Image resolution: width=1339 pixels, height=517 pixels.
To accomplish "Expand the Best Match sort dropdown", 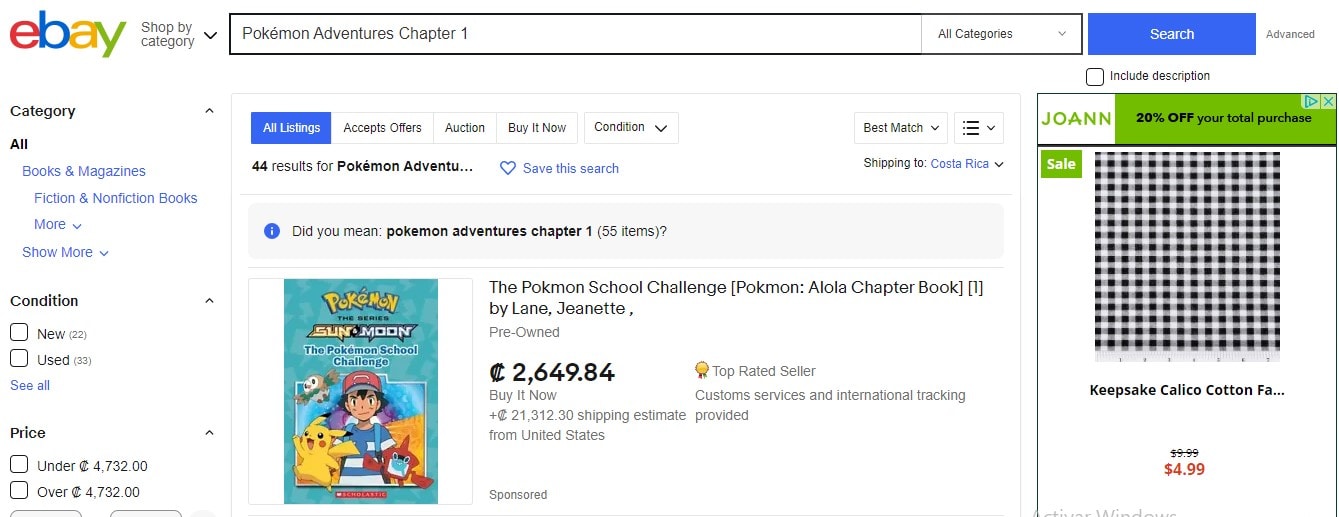I will [x=901, y=128].
